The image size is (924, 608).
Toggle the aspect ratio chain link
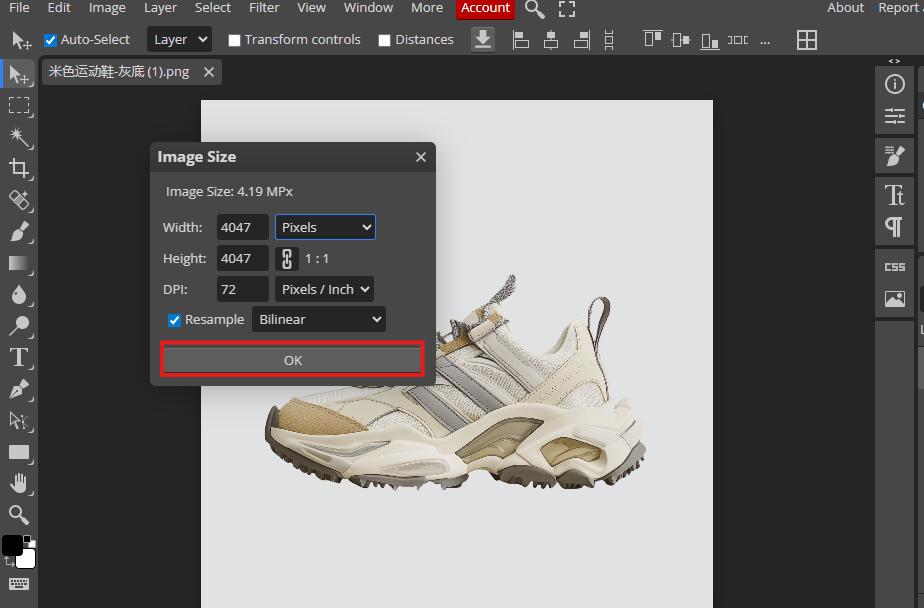click(x=287, y=258)
